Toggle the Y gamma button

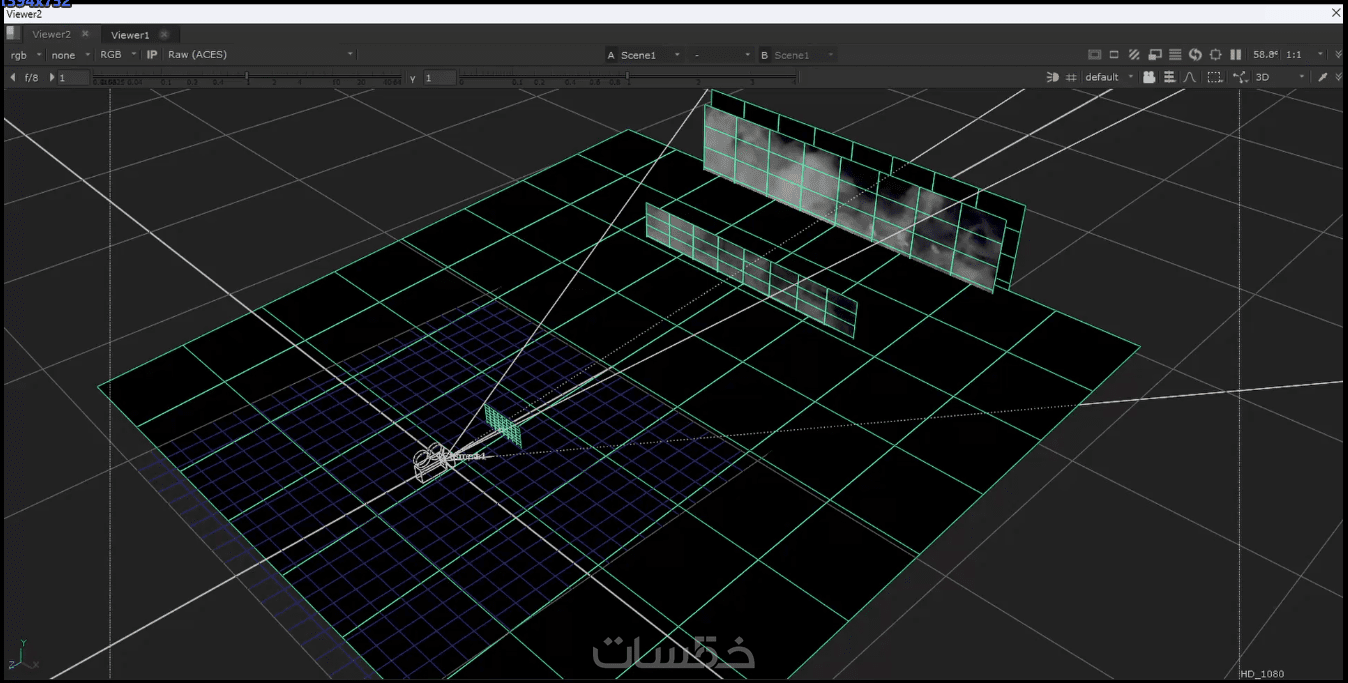coord(412,78)
